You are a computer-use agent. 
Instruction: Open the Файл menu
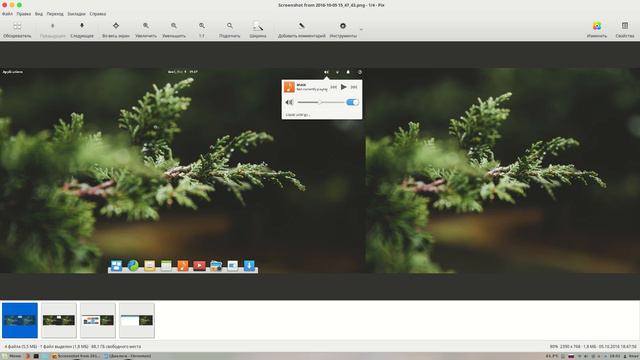click(7, 14)
